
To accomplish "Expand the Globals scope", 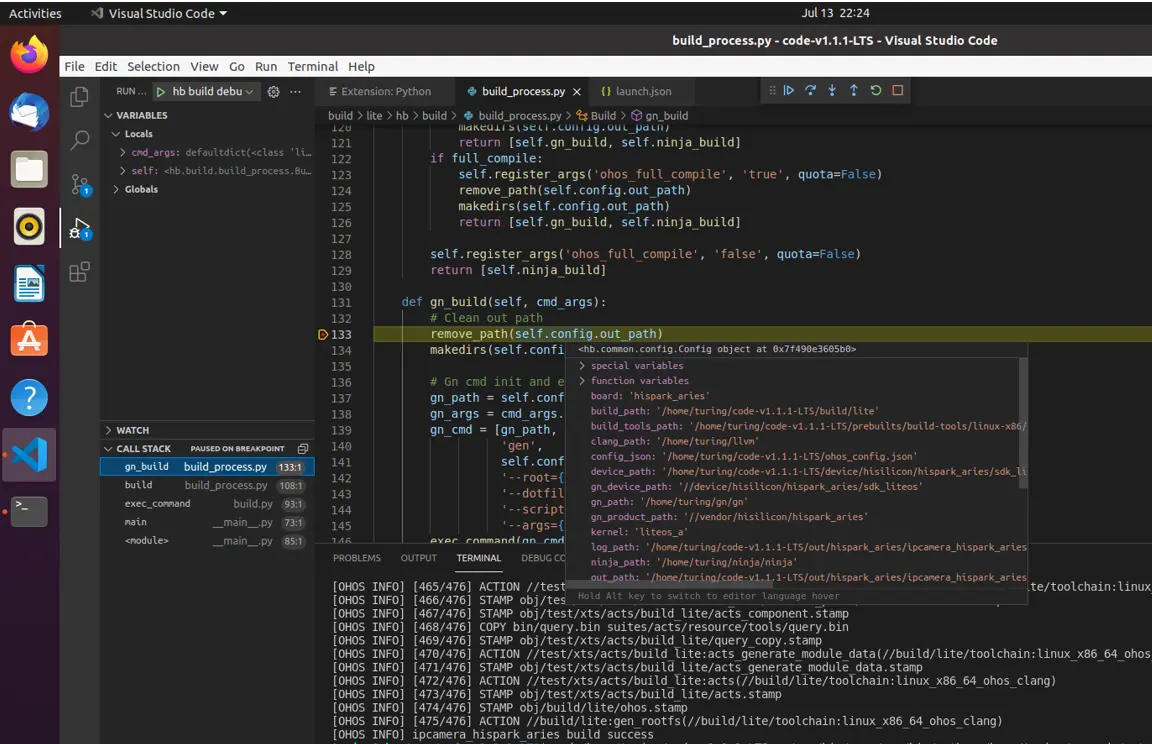I will 116,189.
